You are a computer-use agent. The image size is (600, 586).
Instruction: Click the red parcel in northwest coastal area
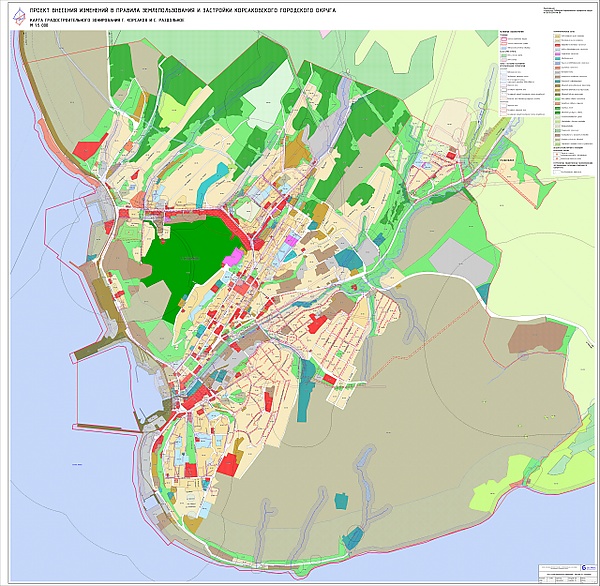[87, 150]
